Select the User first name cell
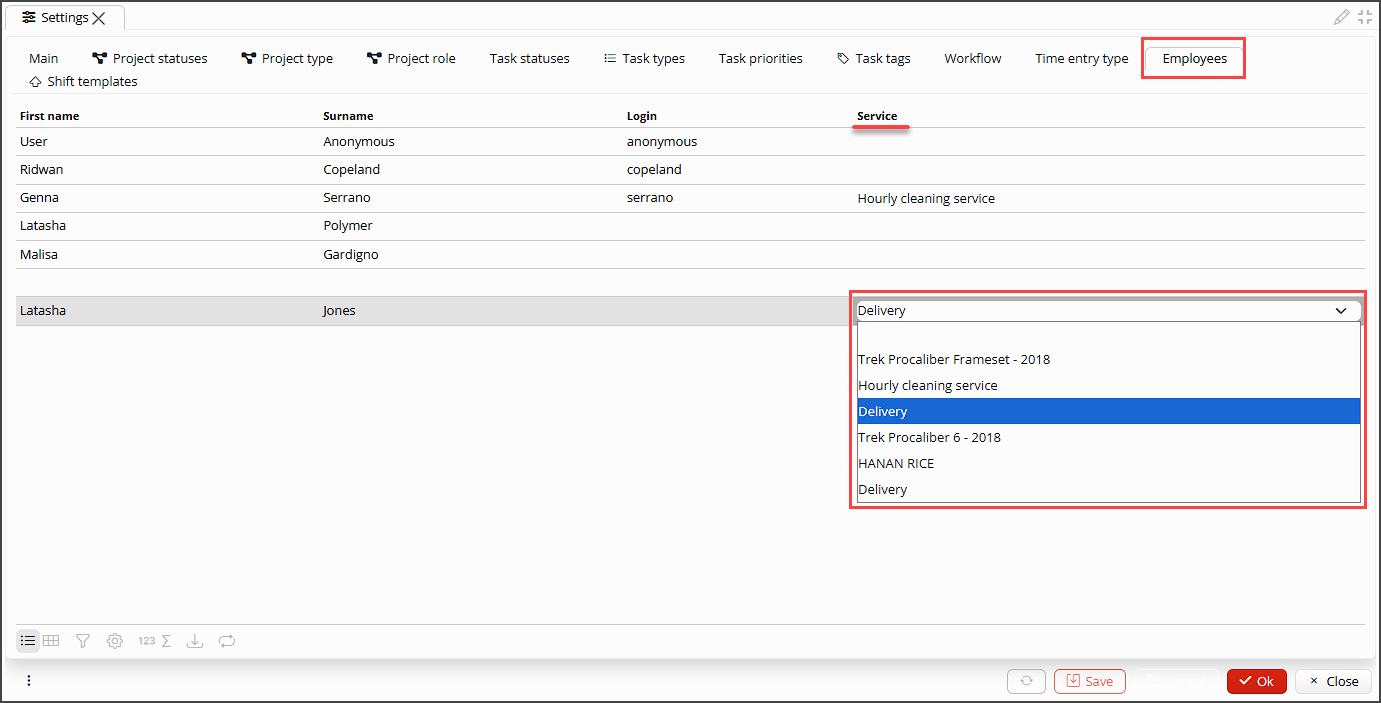This screenshot has height=703, width=1381. [34, 142]
